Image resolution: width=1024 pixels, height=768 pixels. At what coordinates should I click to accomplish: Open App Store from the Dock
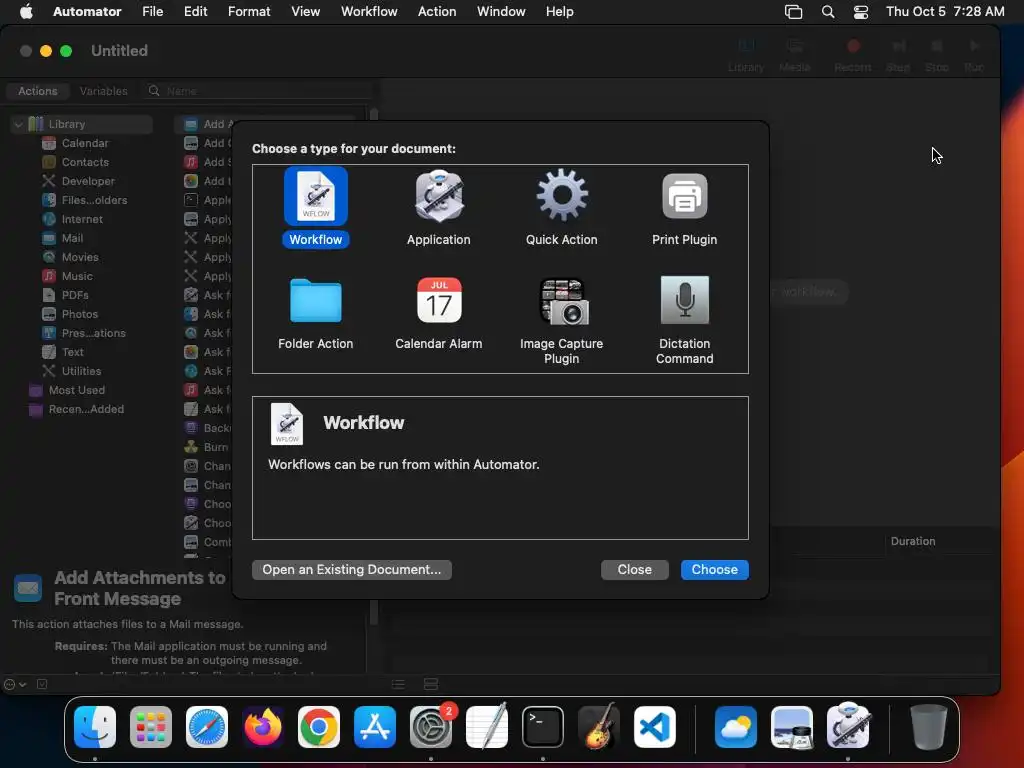click(x=375, y=727)
